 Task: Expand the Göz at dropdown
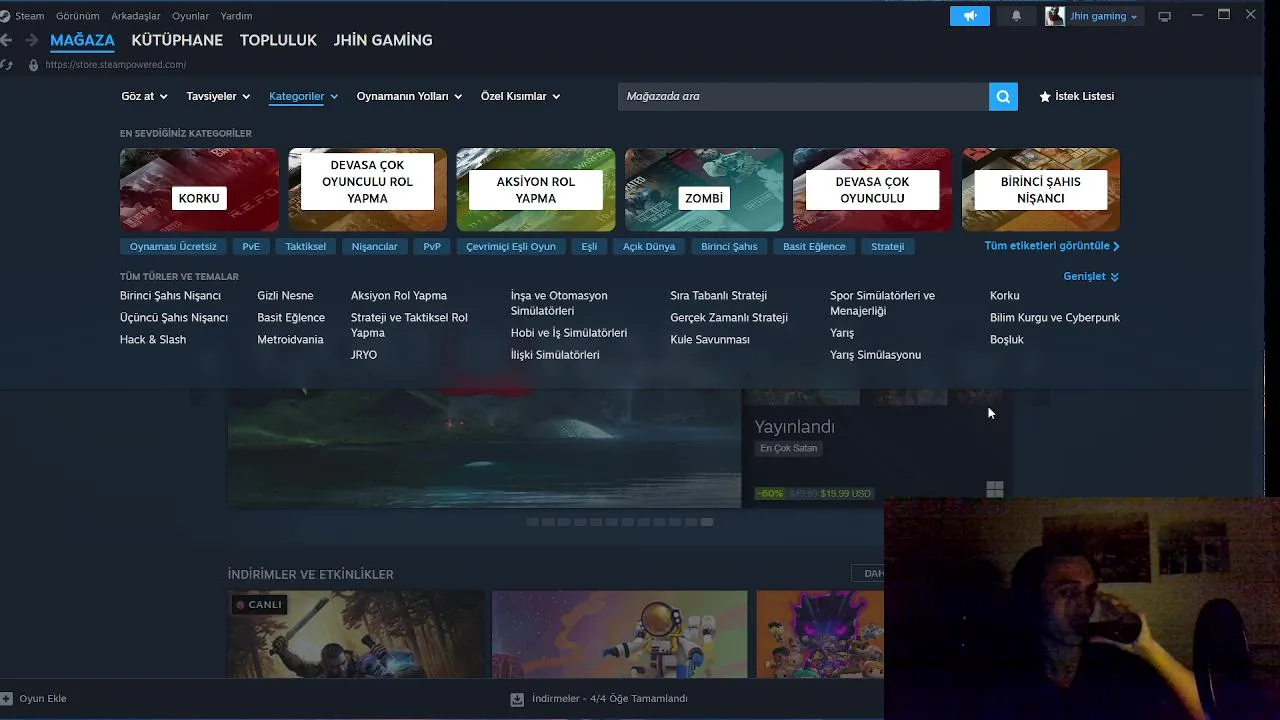(144, 96)
